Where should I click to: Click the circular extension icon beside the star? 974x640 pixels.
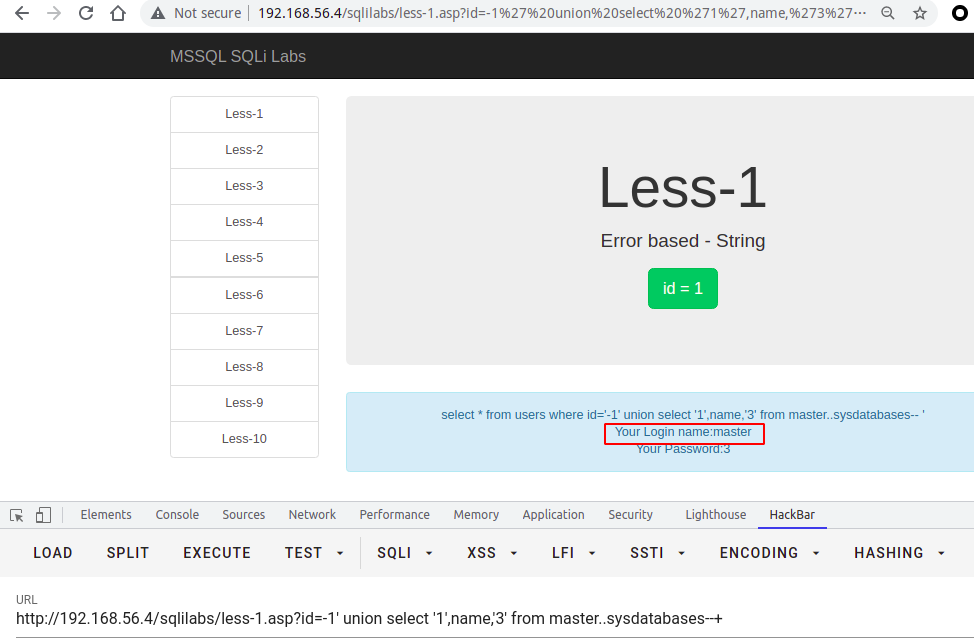tap(960, 13)
